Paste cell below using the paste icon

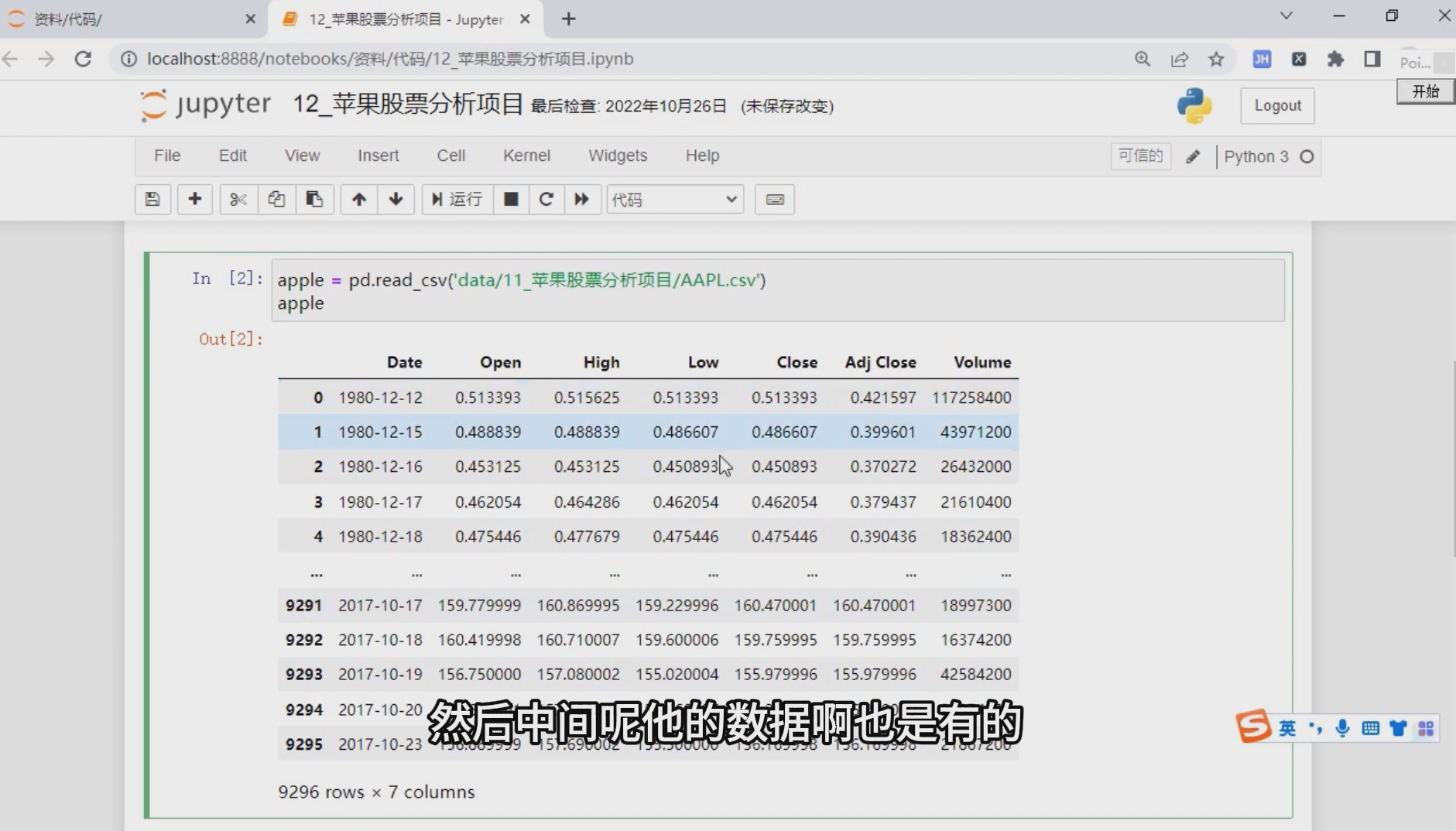(314, 199)
